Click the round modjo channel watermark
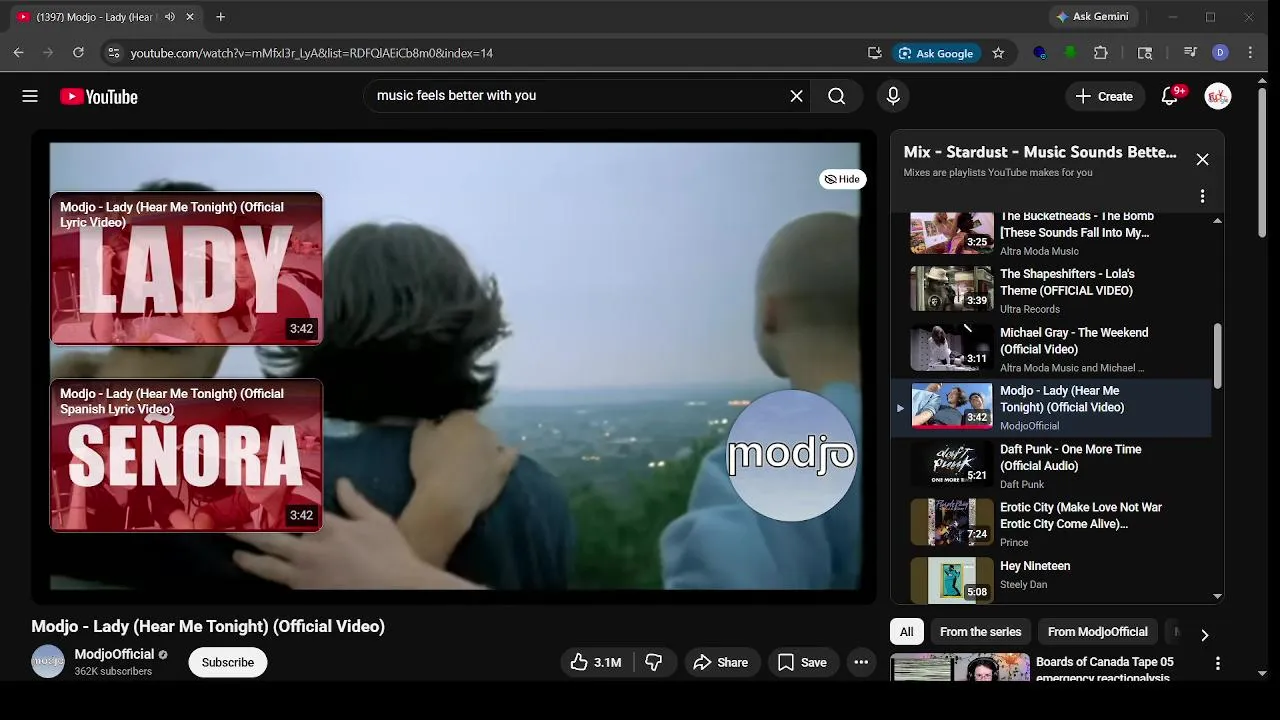 tap(791, 455)
